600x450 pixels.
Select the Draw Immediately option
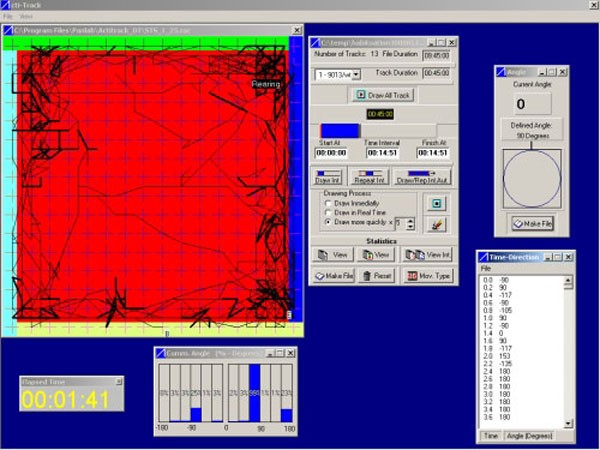pos(329,203)
